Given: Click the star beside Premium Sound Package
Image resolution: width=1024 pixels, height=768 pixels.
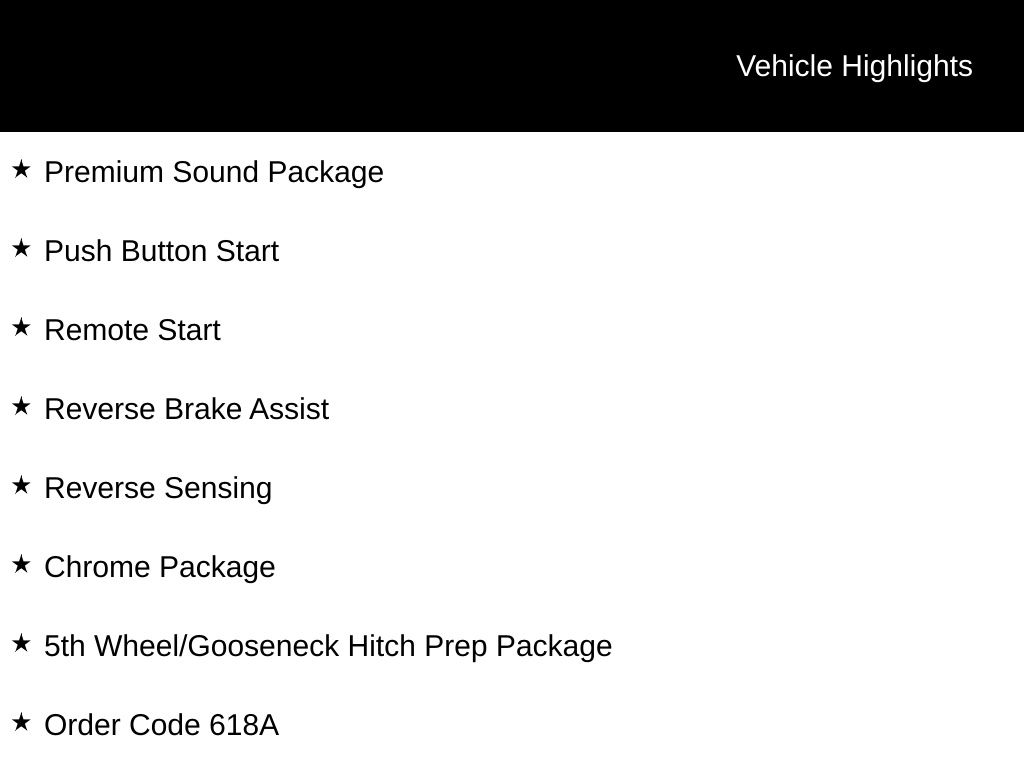Looking at the screenshot, I should tap(21, 169).
